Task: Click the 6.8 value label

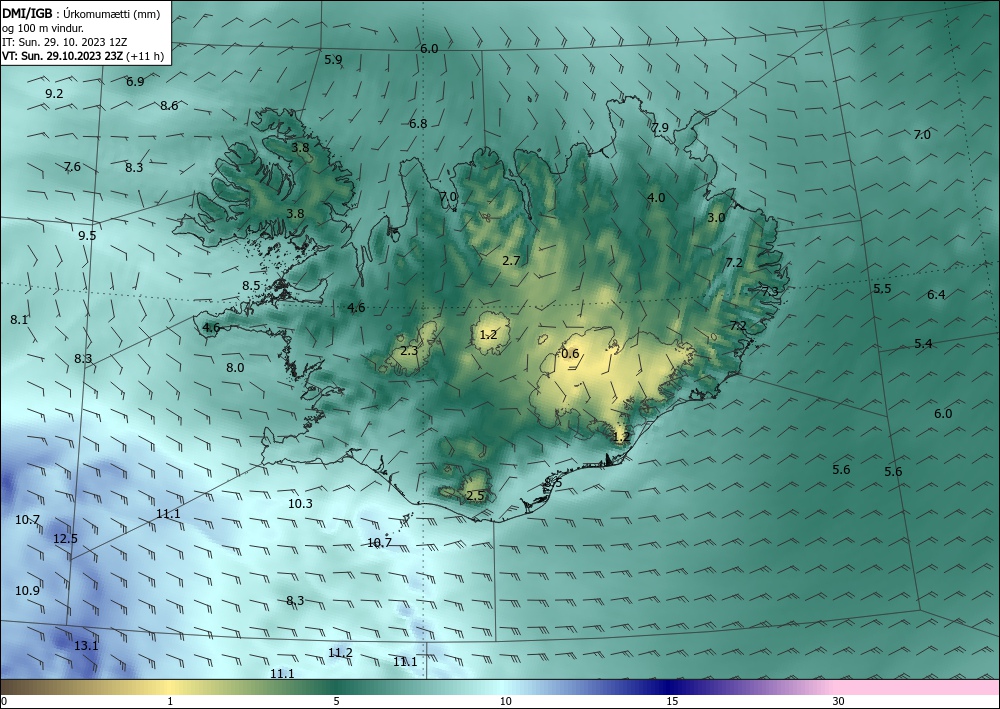Action: [418, 124]
